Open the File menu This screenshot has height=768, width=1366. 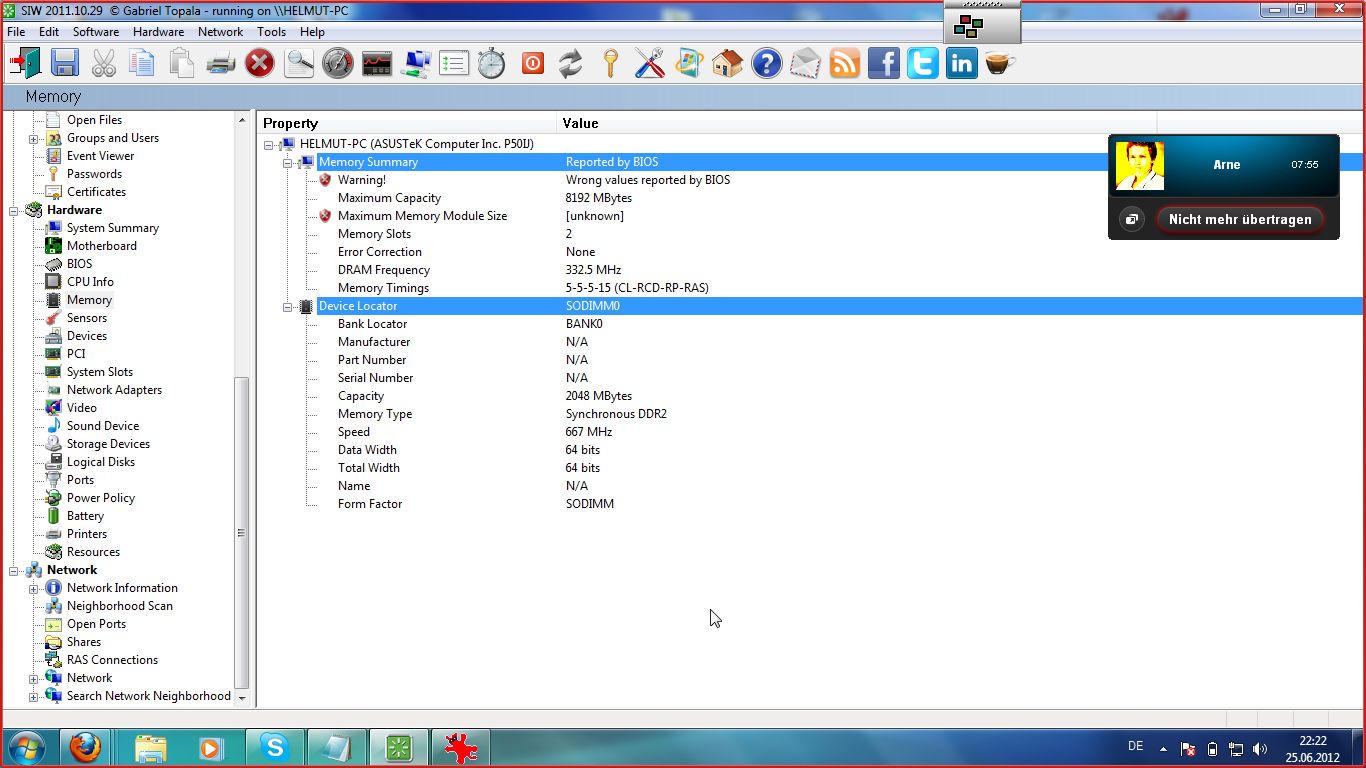click(x=16, y=32)
